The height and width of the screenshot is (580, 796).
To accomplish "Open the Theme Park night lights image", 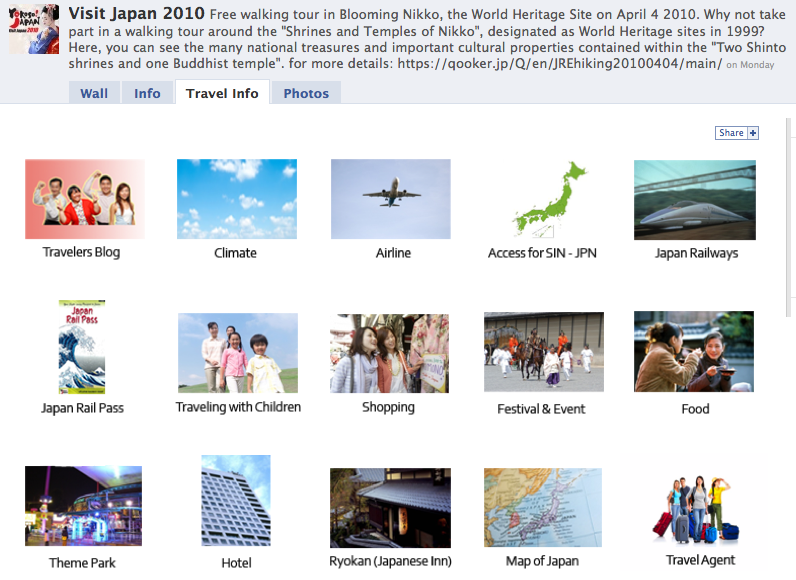I will pyautogui.click(x=83, y=506).
